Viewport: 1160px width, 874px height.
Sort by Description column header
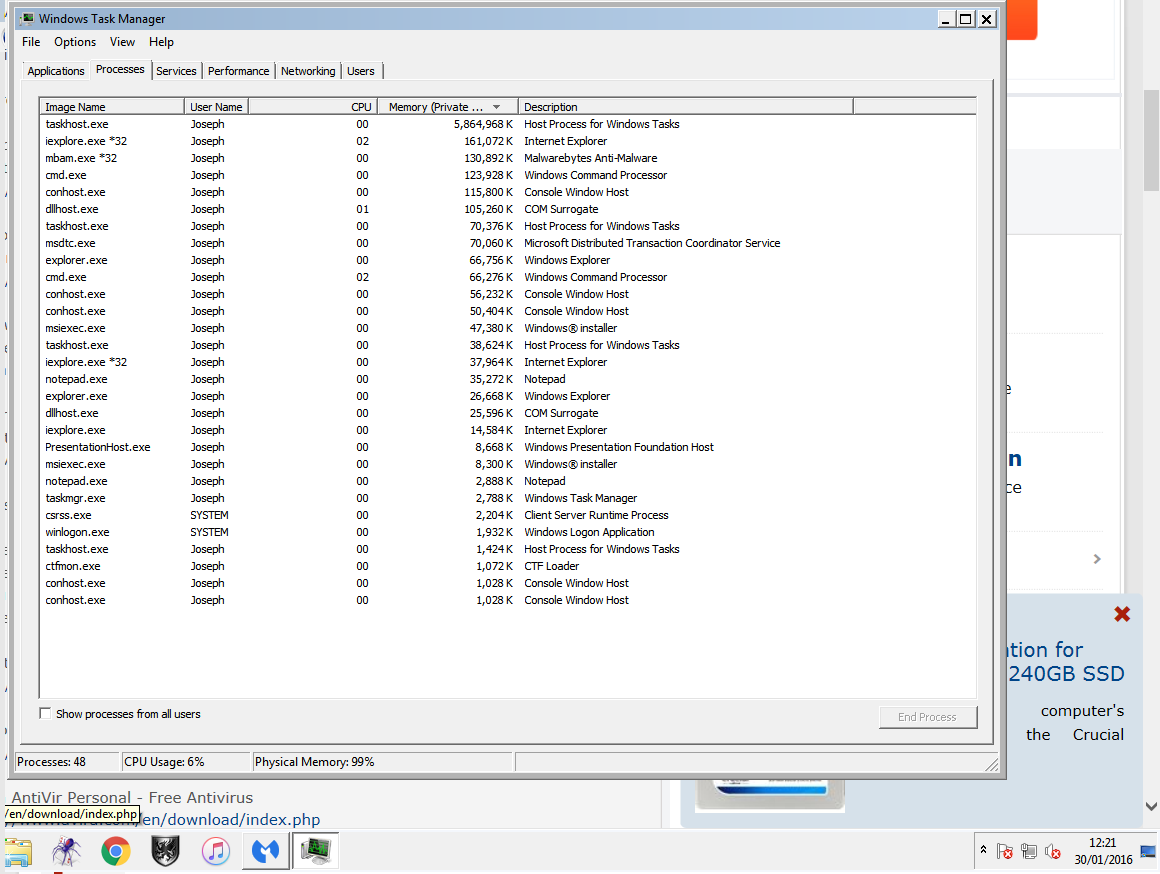(686, 107)
